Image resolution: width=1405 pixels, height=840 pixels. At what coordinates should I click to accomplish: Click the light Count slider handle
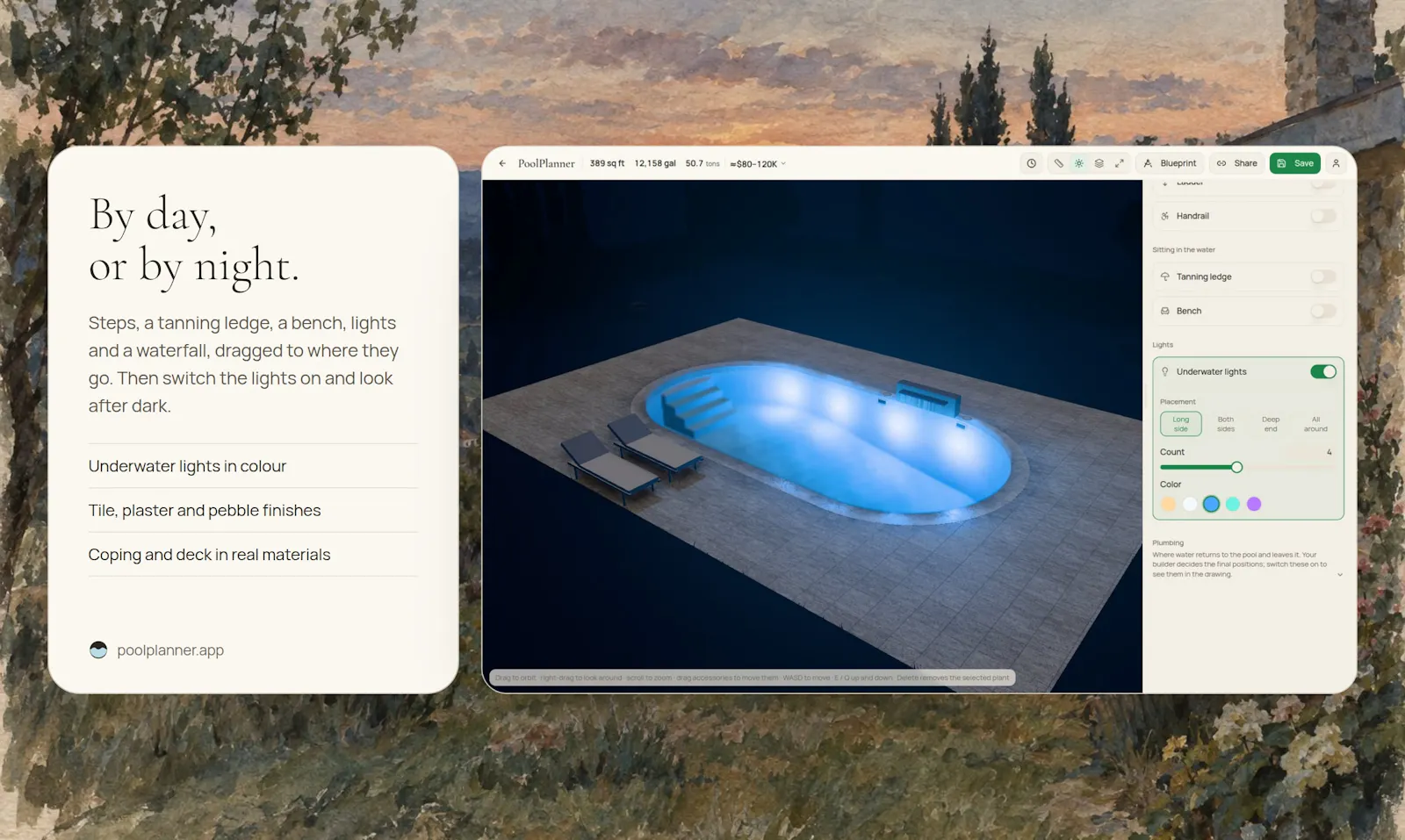[1236, 467]
